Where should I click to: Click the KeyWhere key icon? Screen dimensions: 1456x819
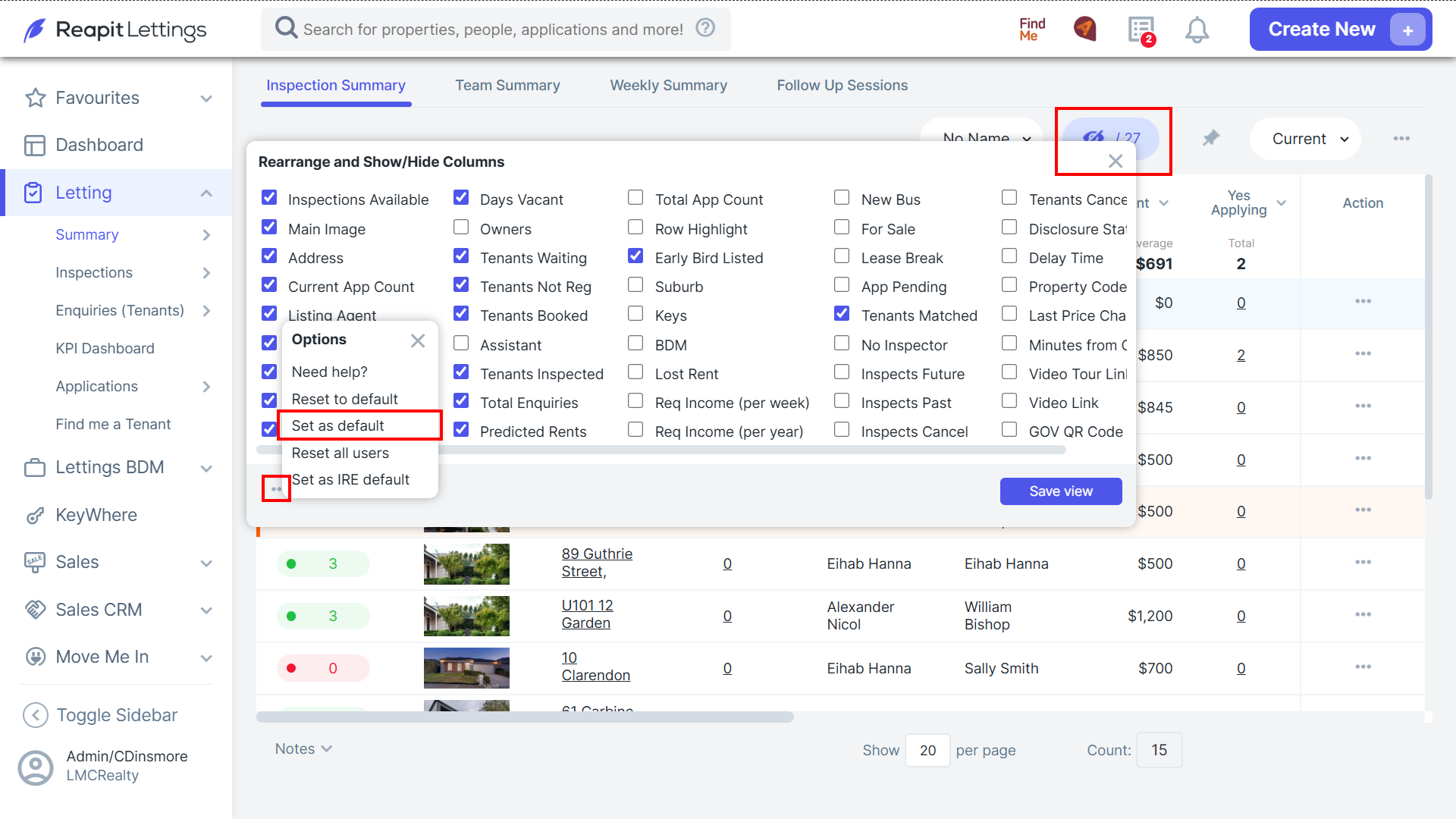[35, 516]
